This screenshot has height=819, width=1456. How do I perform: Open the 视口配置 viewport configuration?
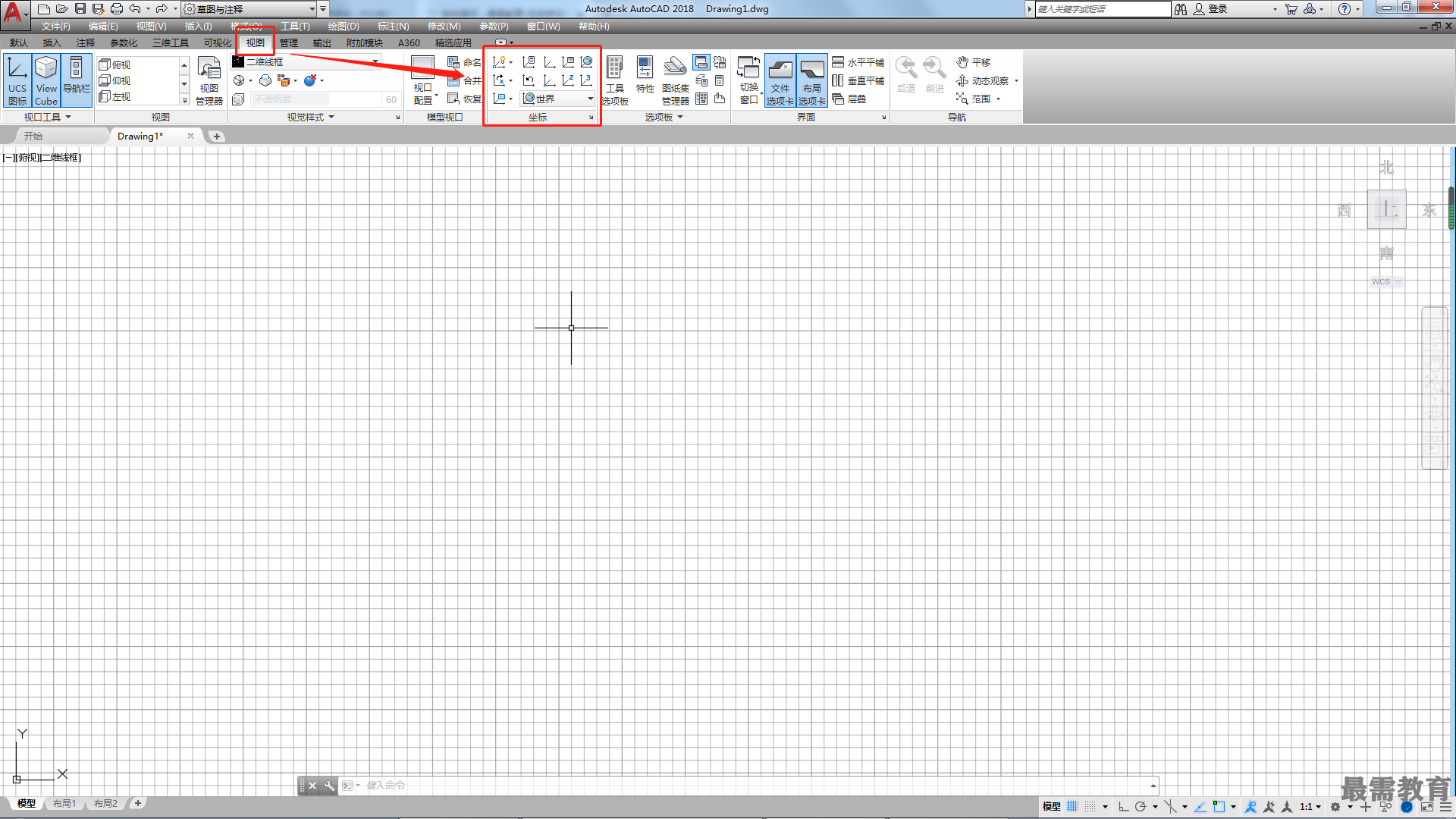[x=423, y=80]
